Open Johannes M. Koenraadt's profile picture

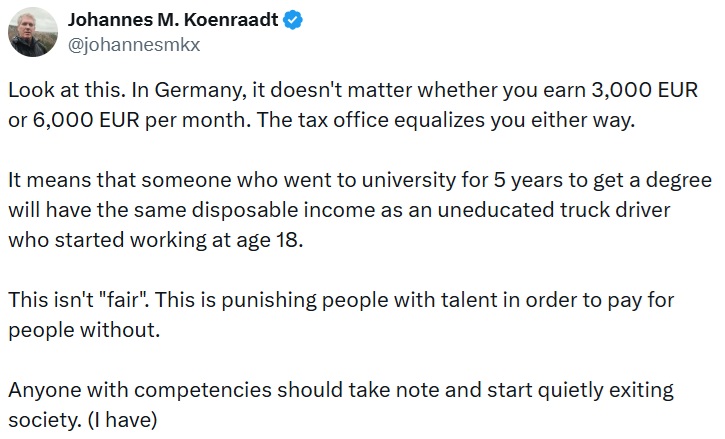pyautogui.click(x=33, y=32)
